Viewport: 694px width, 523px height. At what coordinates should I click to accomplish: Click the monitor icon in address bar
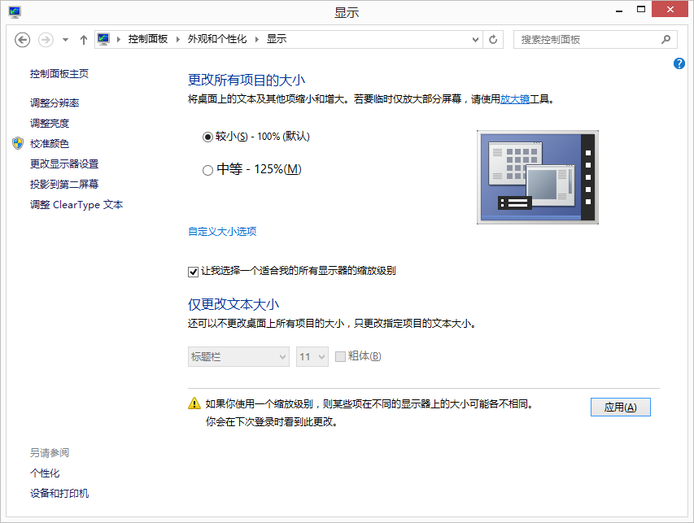(104, 39)
